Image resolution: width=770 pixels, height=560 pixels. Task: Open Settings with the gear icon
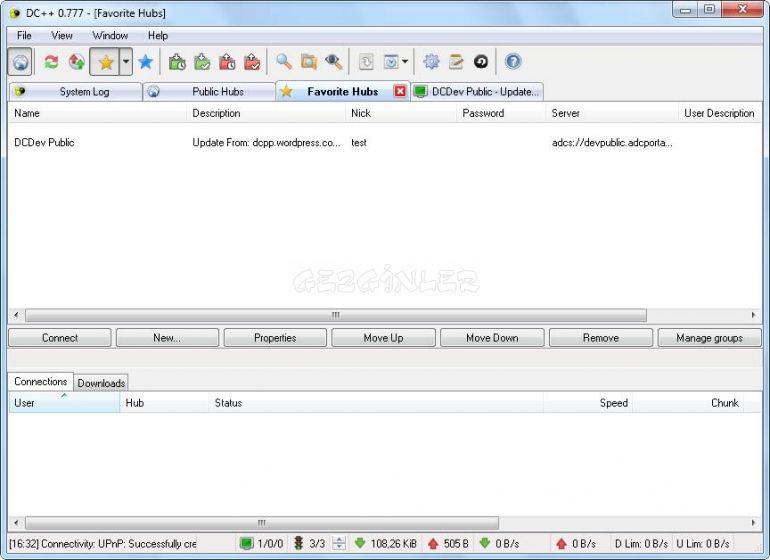[431, 62]
